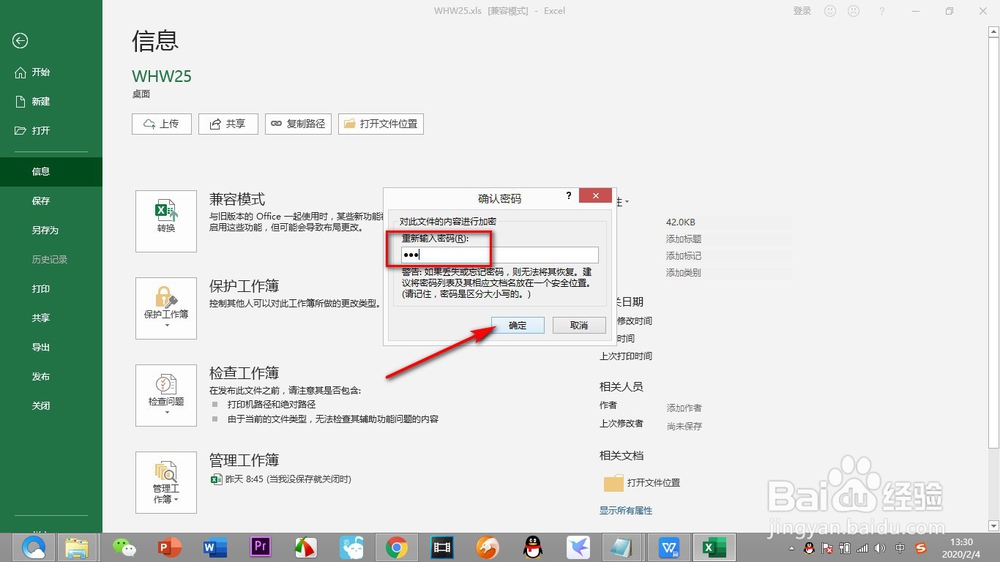Viewport: 1000px width, 562px height.
Task: Open File Explorer from the taskbar
Action: [x=77, y=547]
